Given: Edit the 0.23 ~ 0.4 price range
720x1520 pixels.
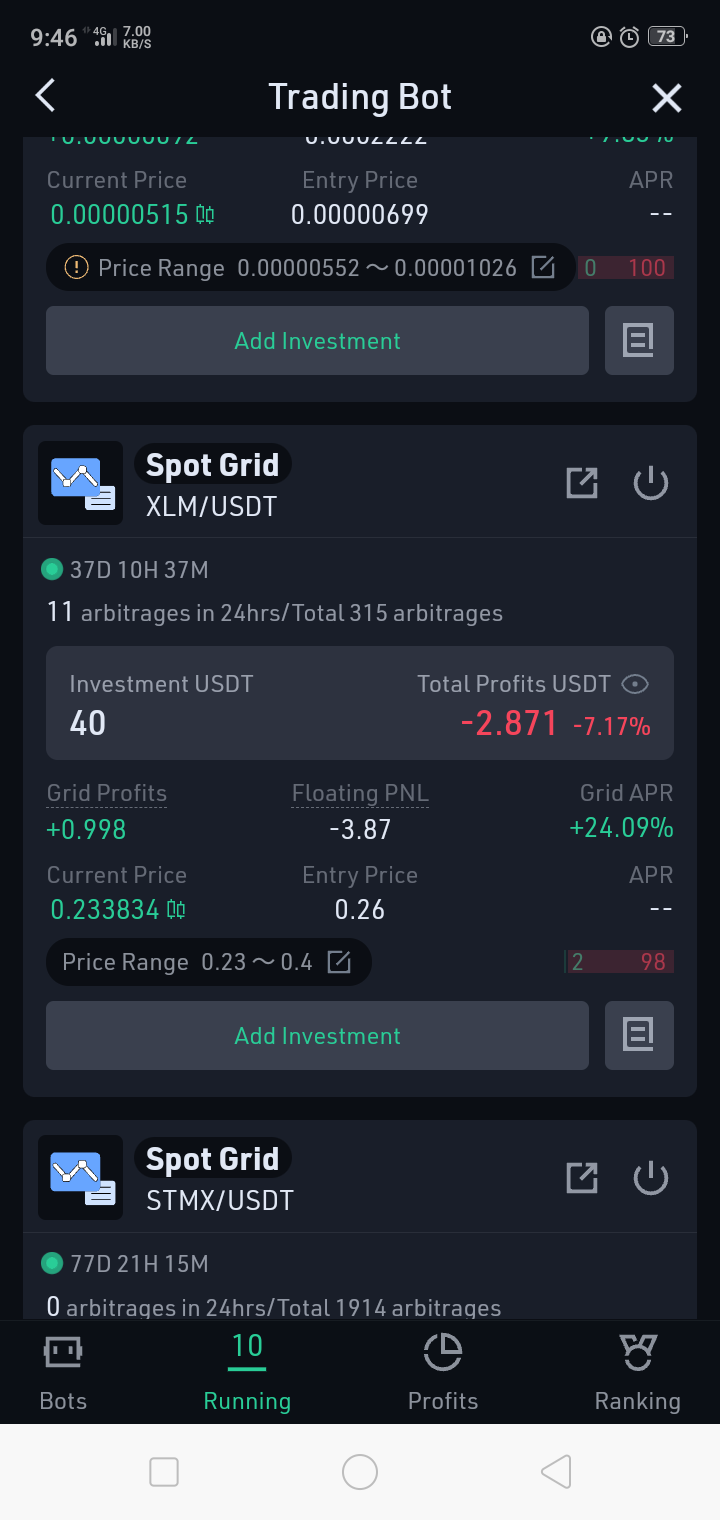Looking at the screenshot, I should click(340, 962).
